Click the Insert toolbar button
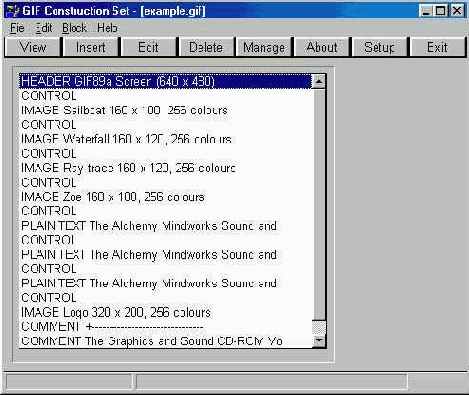The width and height of the screenshot is (469, 395). click(90, 47)
